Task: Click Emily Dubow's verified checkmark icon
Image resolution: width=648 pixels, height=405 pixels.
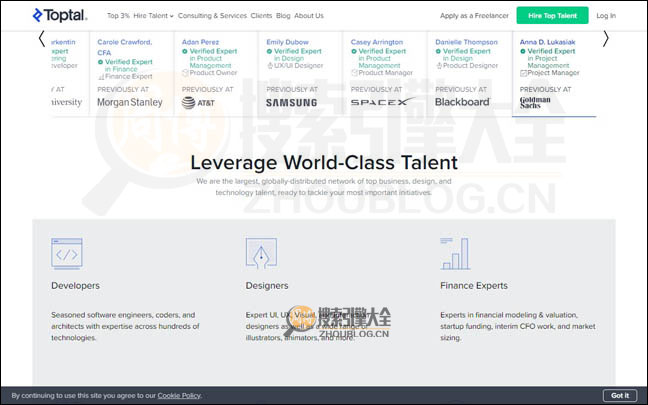Action: [x=269, y=51]
